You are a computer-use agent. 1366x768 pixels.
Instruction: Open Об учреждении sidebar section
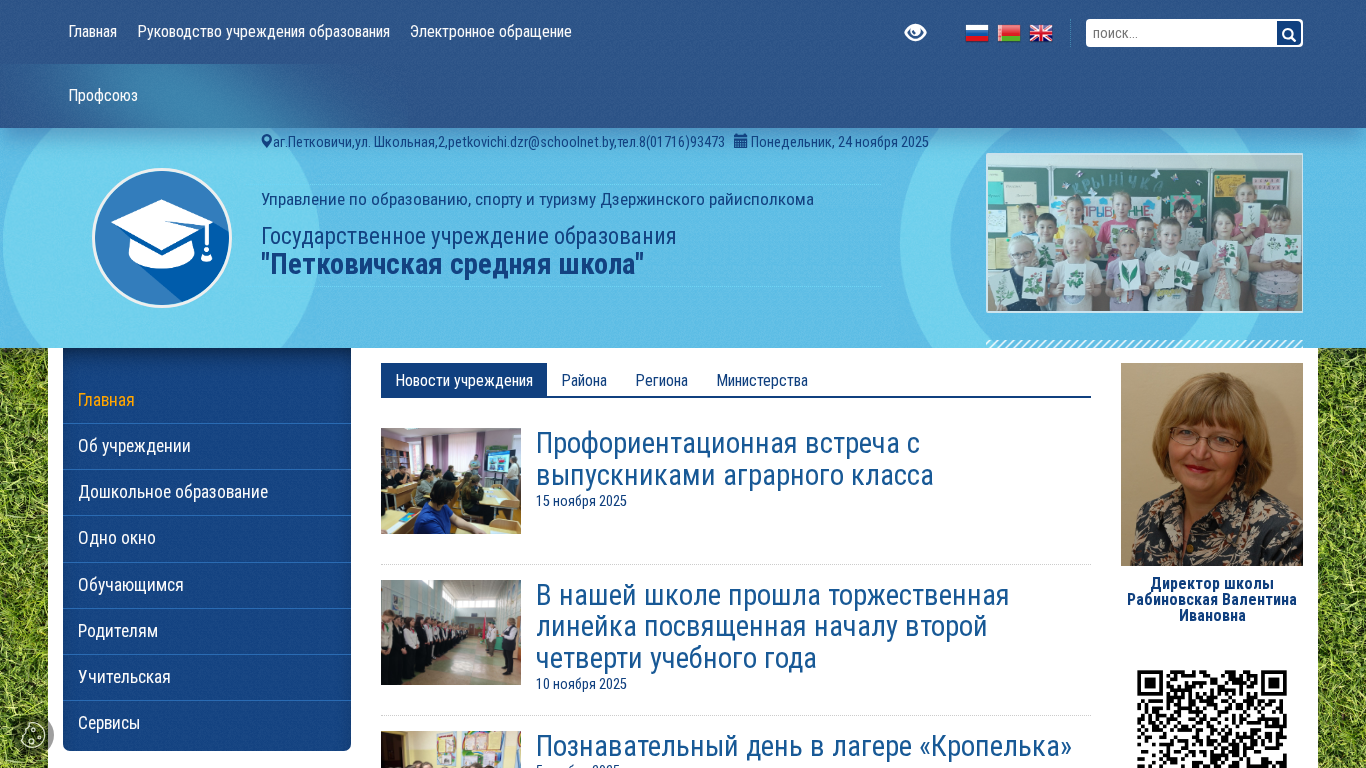pos(207,446)
